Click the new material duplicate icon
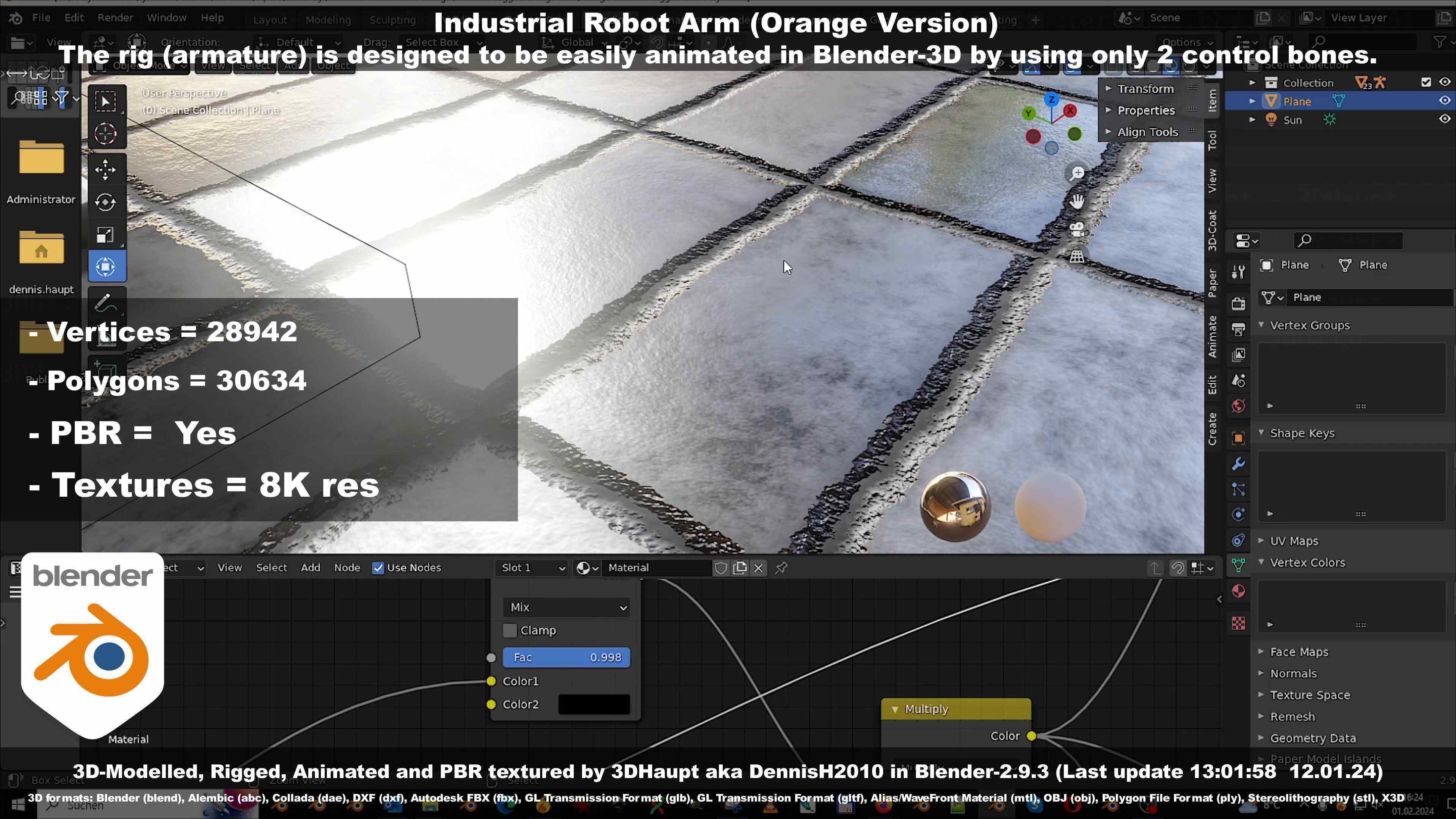 point(740,568)
